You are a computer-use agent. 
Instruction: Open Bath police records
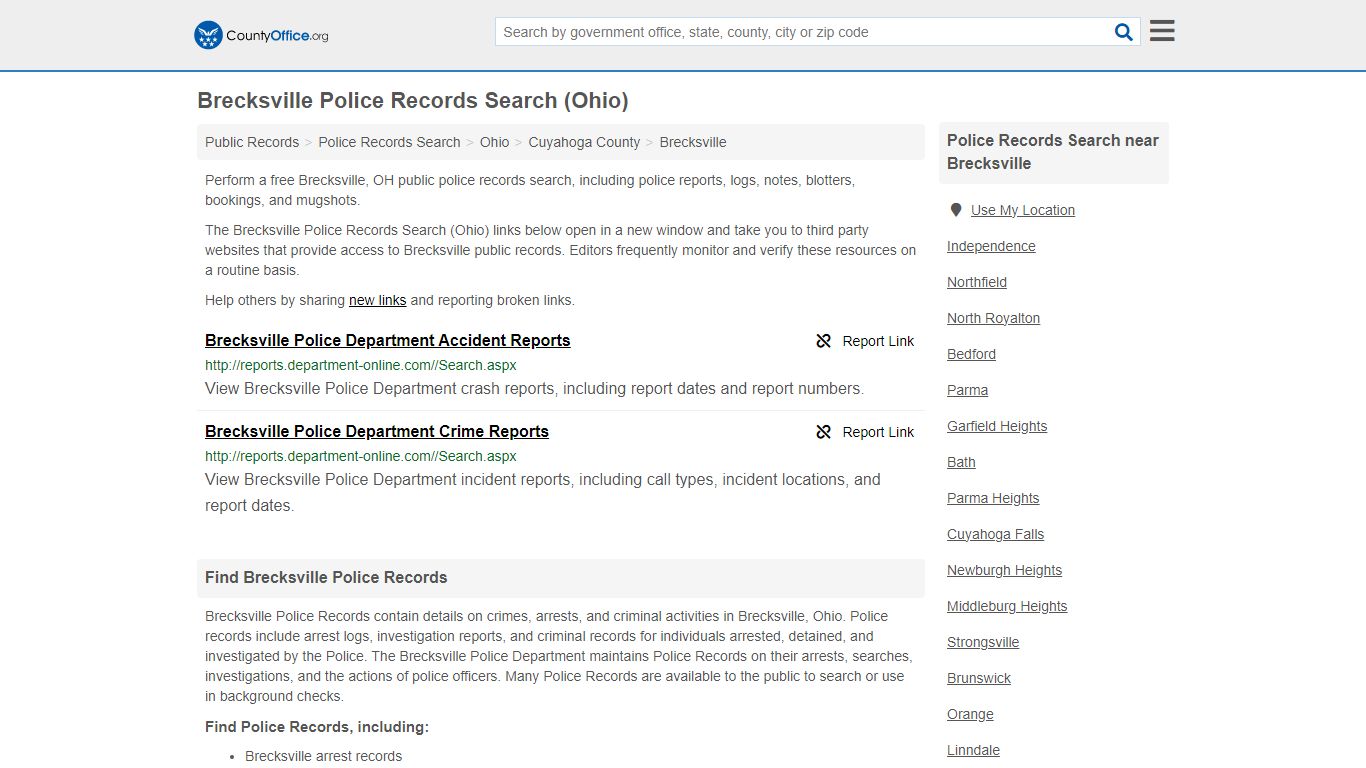pos(961,462)
